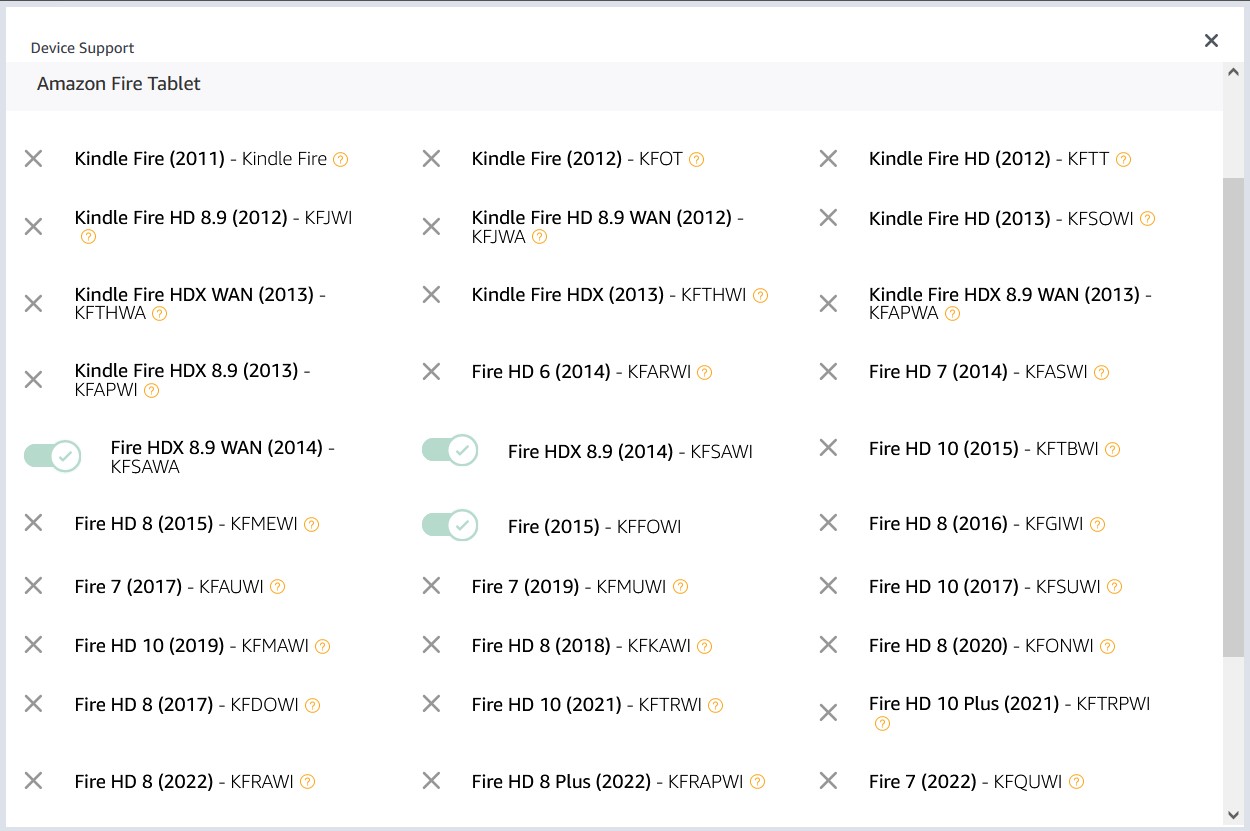Click help icon for Fire 7 (2017) KFAUWI
The width and height of the screenshot is (1250, 831).
coord(277,587)
